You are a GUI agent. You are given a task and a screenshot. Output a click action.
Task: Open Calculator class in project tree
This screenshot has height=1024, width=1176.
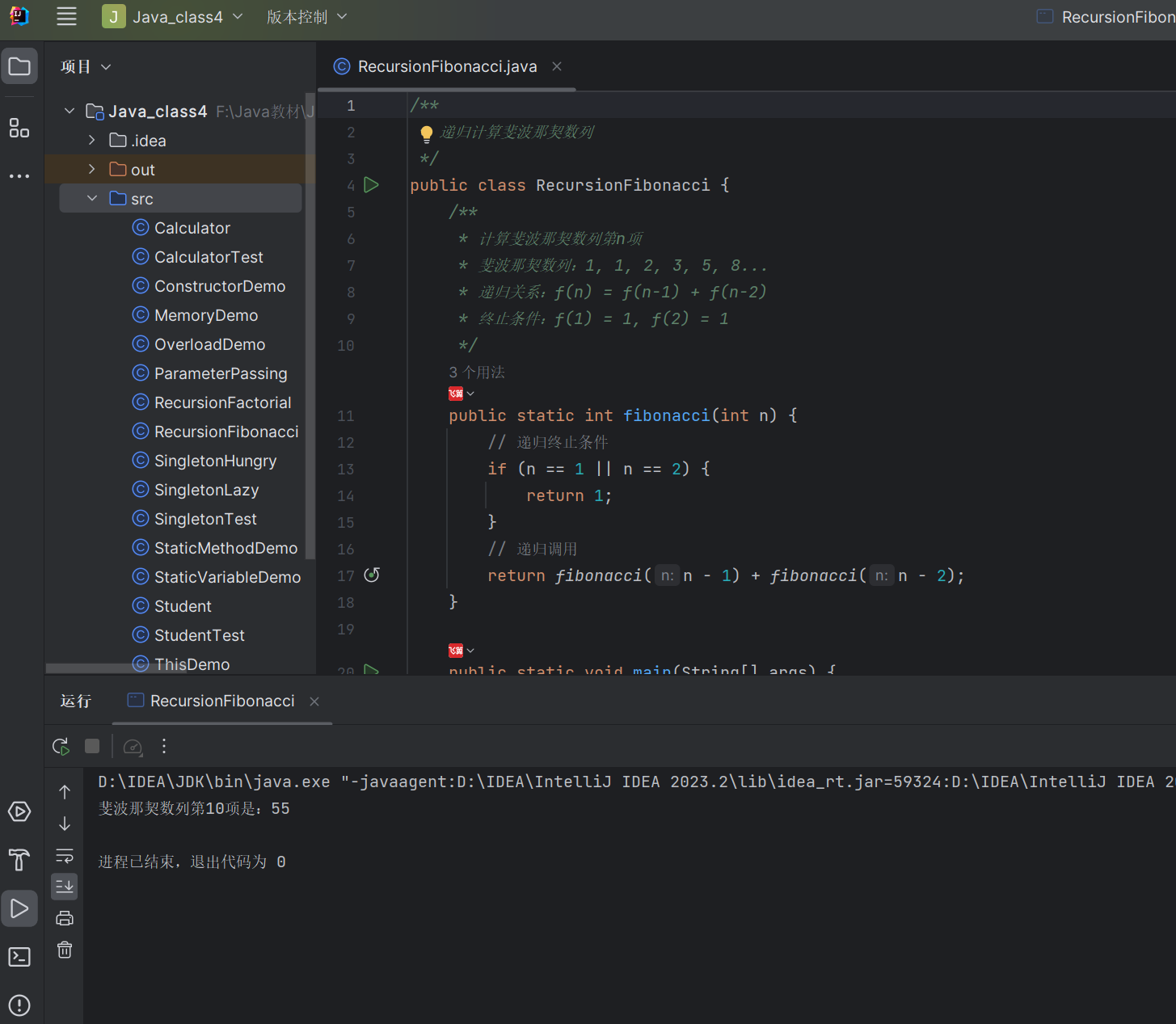coord(192,228)
